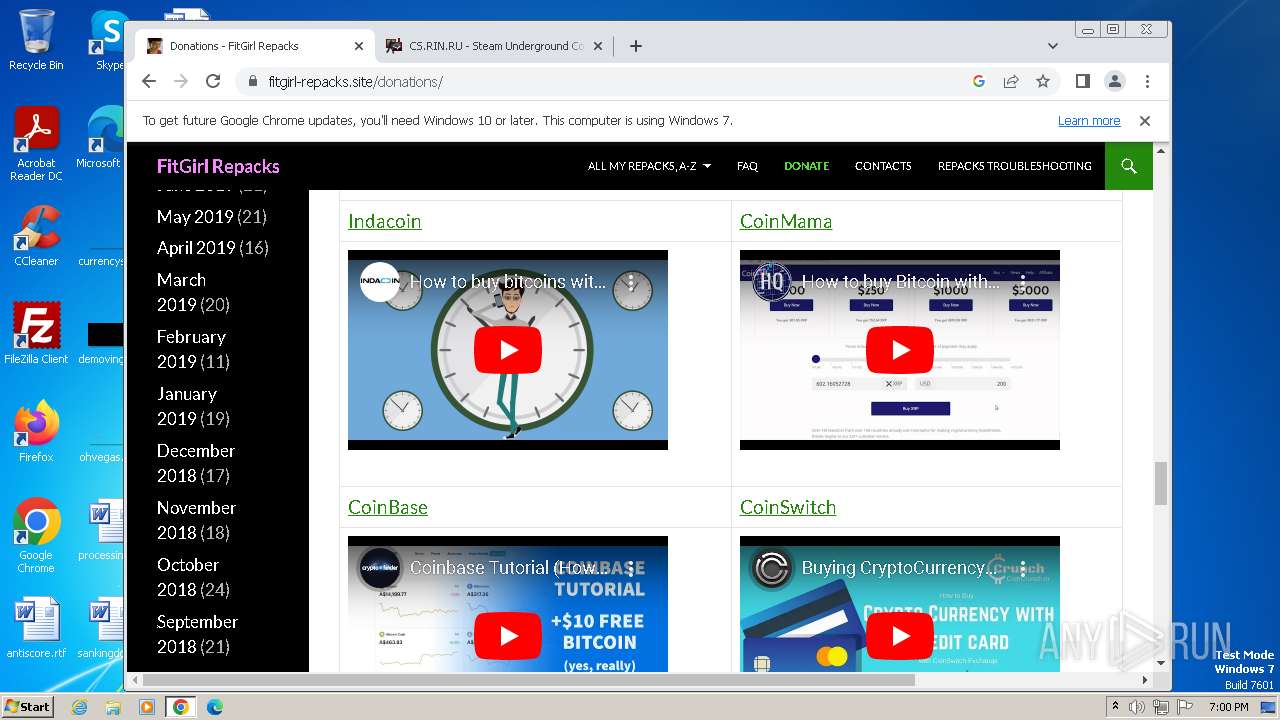Select the CCleaner desktop icon
1280x720 pixels.
coord(36,236)
